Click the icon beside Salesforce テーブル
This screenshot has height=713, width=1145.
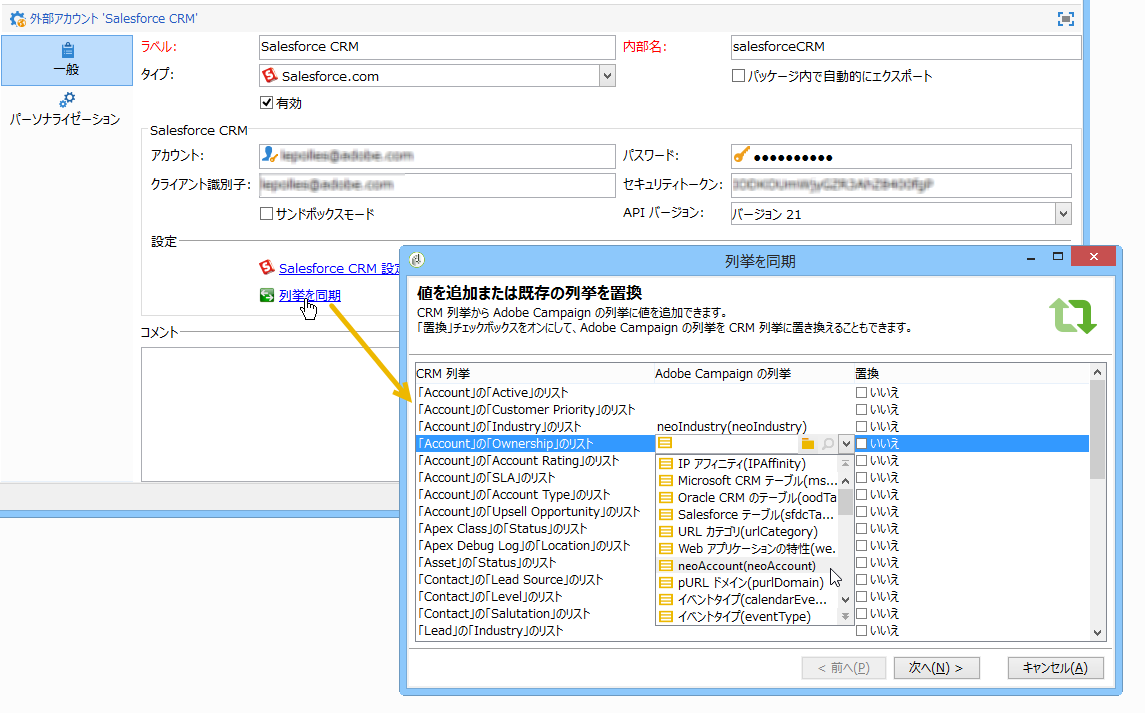point(665,514)
